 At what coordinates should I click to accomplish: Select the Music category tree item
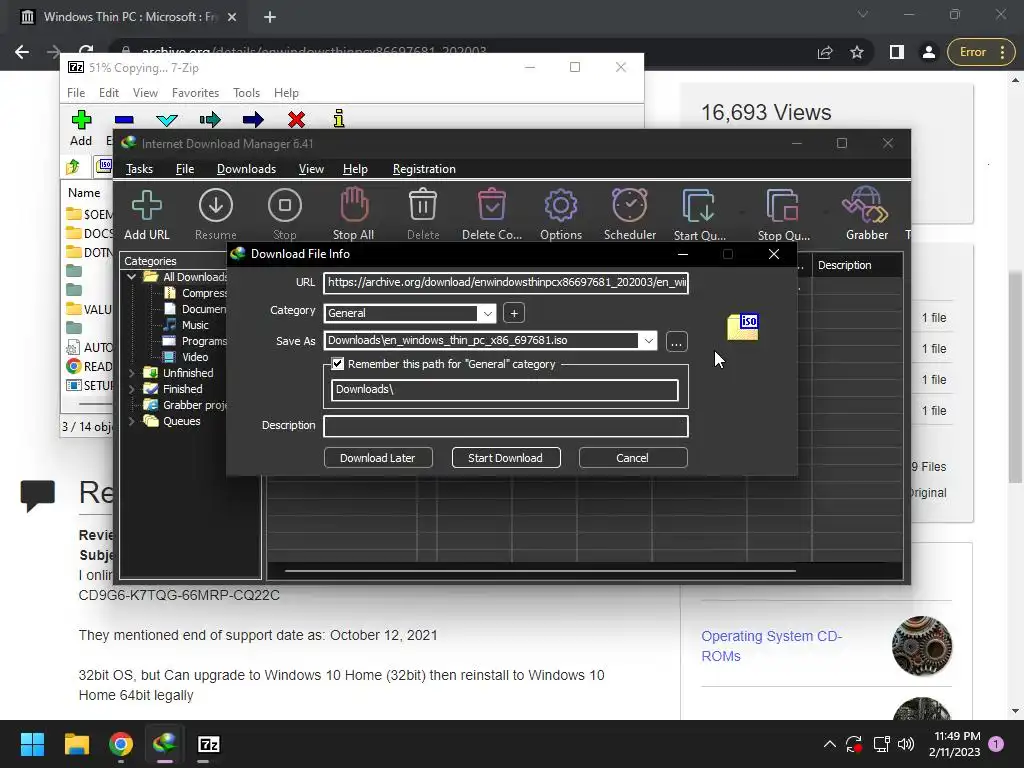(195, 325)
